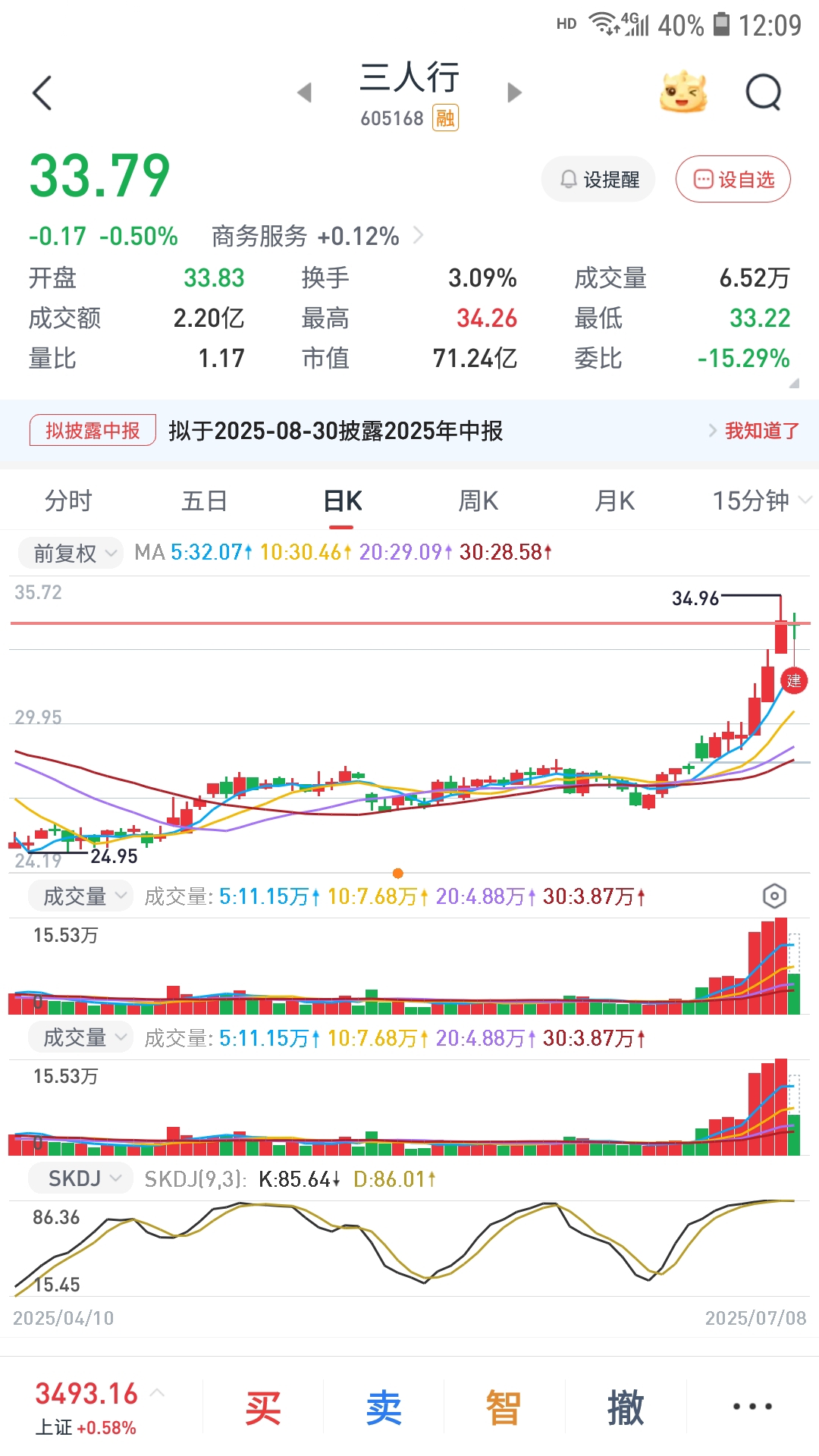
Task: Tap the 2025/07/08 end date label
Action: [756, 1318]
